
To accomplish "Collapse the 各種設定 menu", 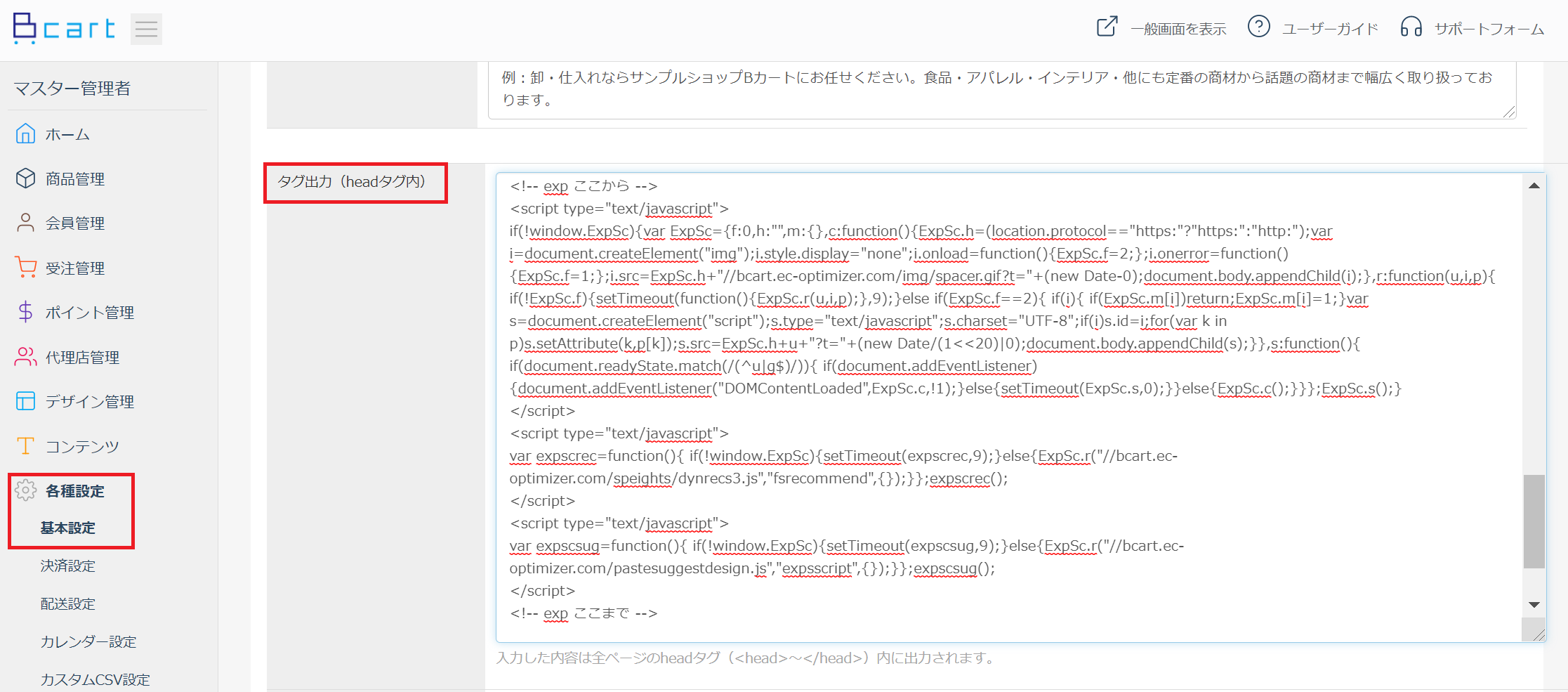I will (x=75, y=491).
